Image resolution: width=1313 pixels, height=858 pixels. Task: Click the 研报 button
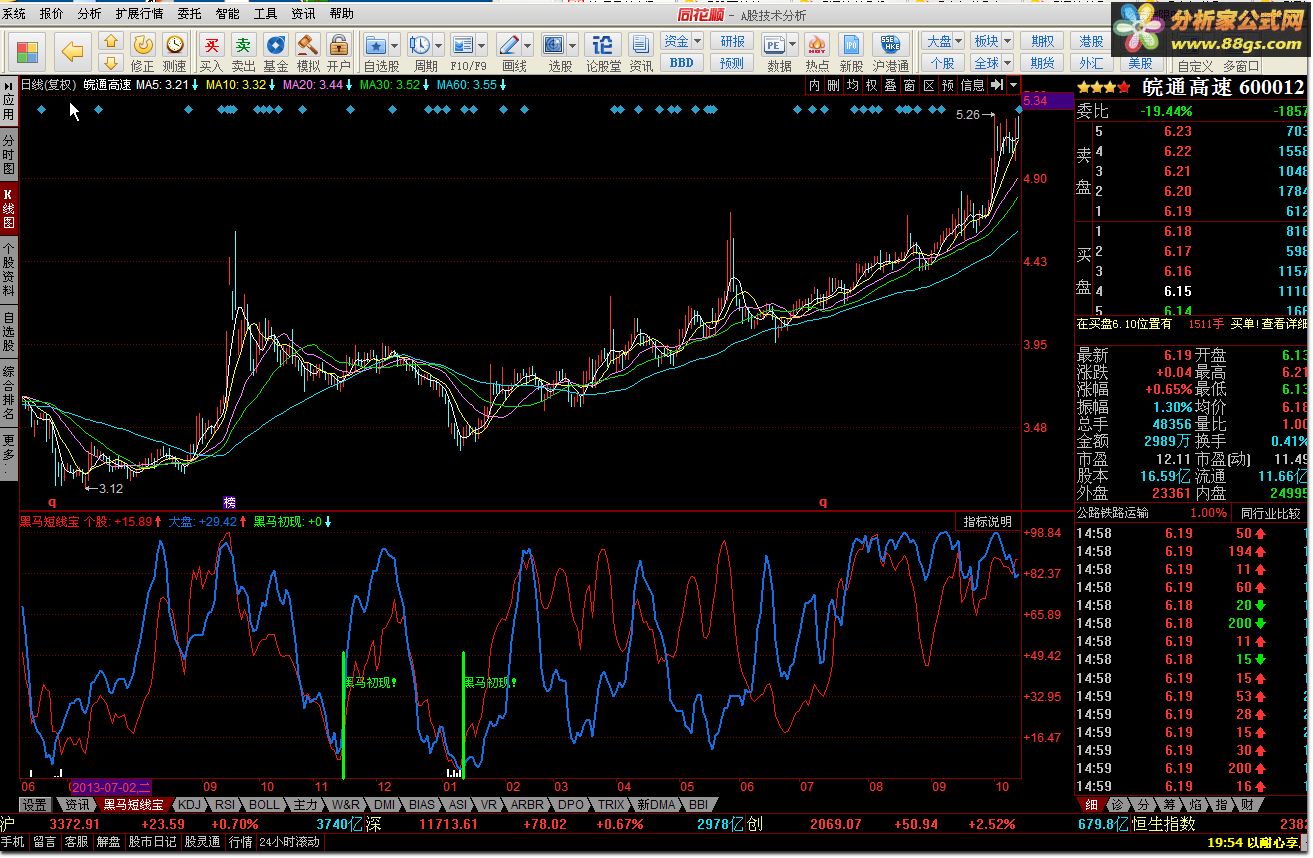[x=732, y=41]
